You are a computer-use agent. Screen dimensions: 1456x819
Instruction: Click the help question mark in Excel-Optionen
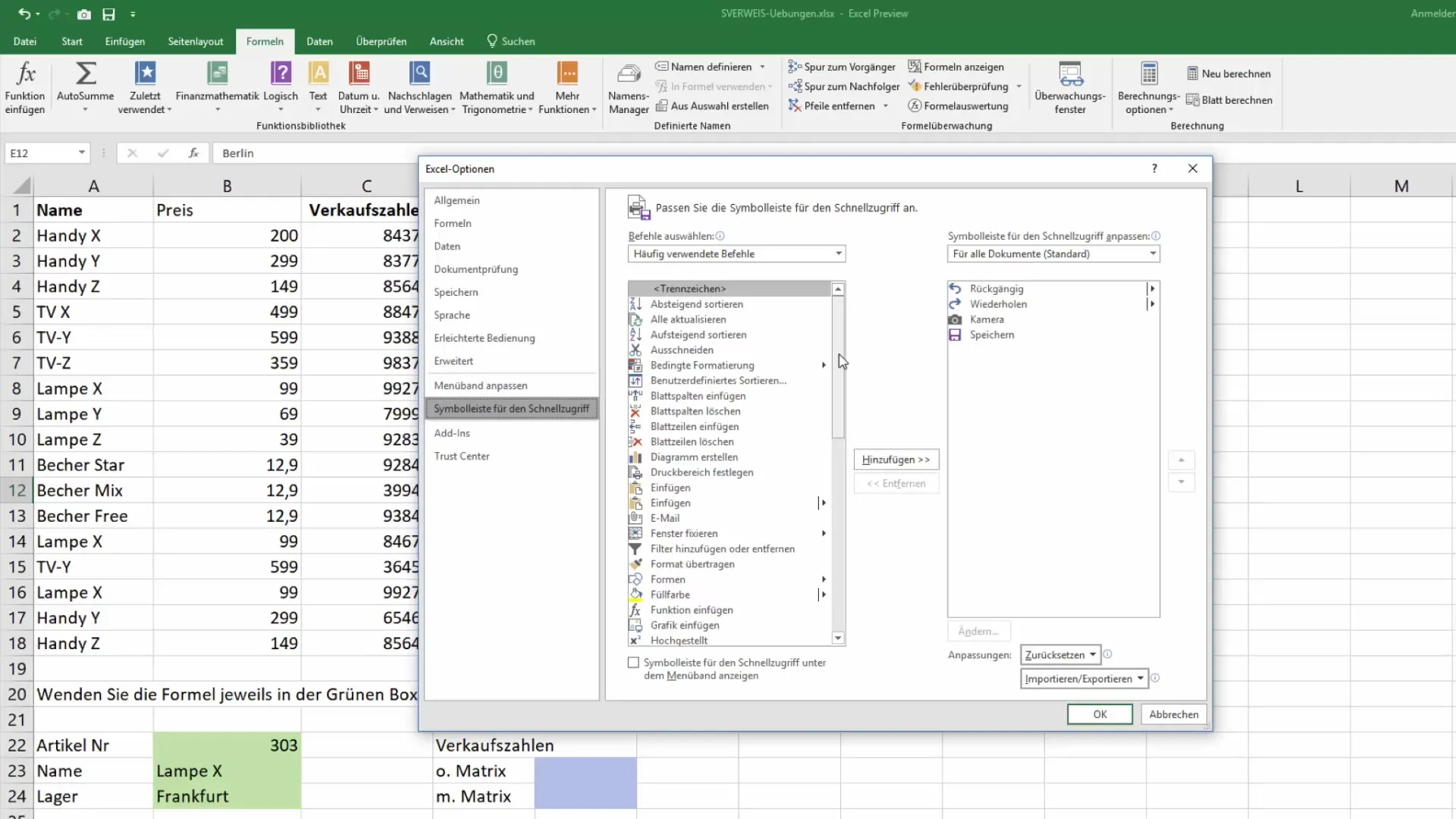(1154, 168)
